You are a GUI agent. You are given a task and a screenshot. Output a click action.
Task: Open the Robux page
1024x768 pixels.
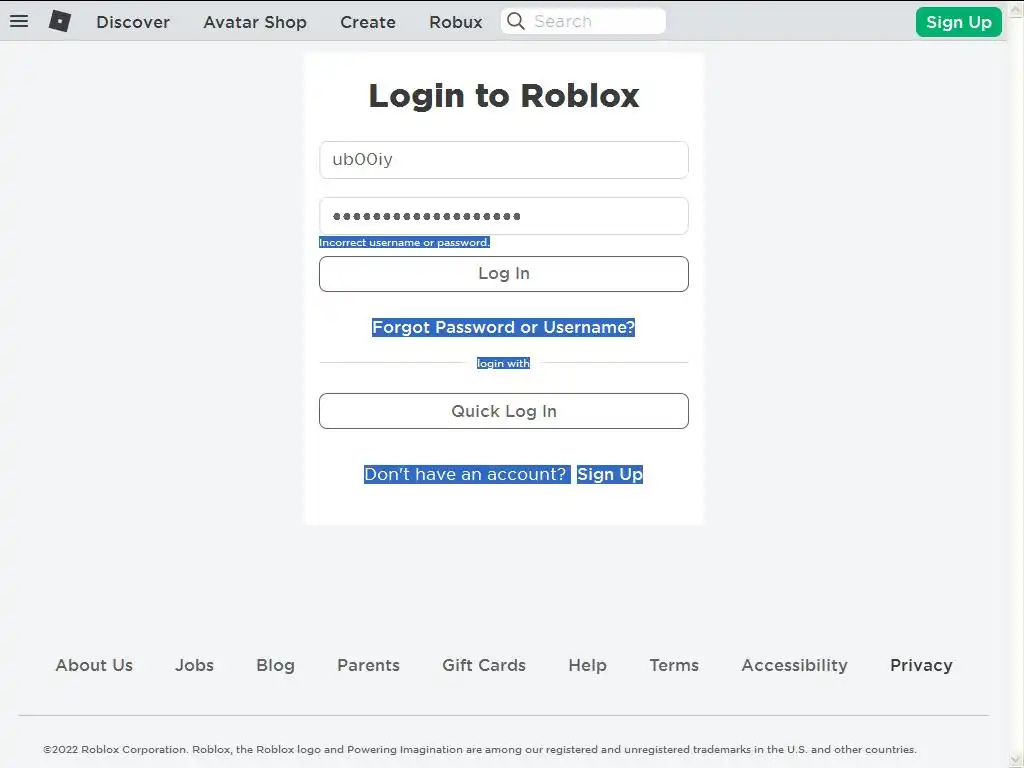[x=455, y=22]
